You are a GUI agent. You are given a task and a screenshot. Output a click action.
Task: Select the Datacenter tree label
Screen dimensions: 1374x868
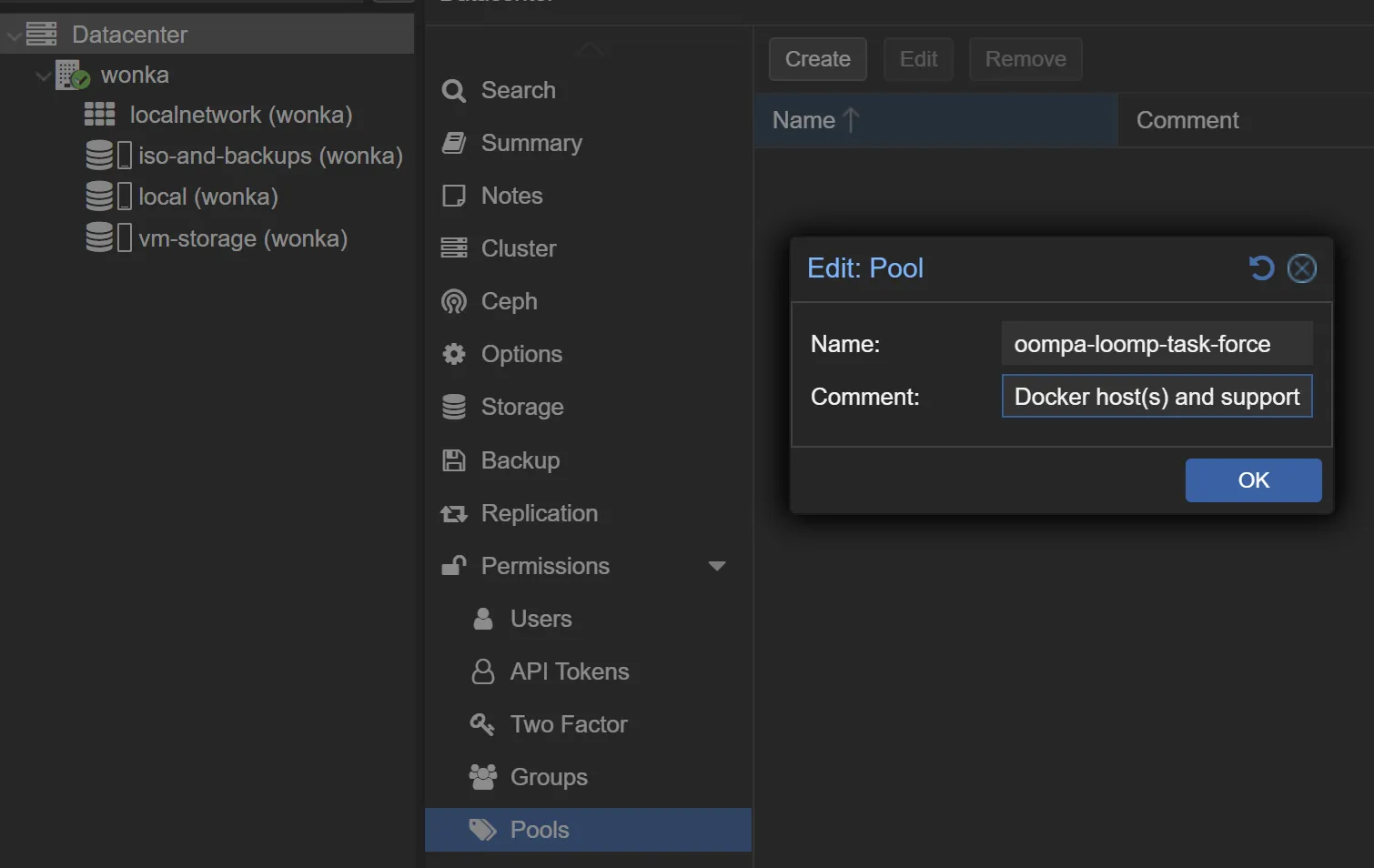pyautogui.click(x=130, y=35)
